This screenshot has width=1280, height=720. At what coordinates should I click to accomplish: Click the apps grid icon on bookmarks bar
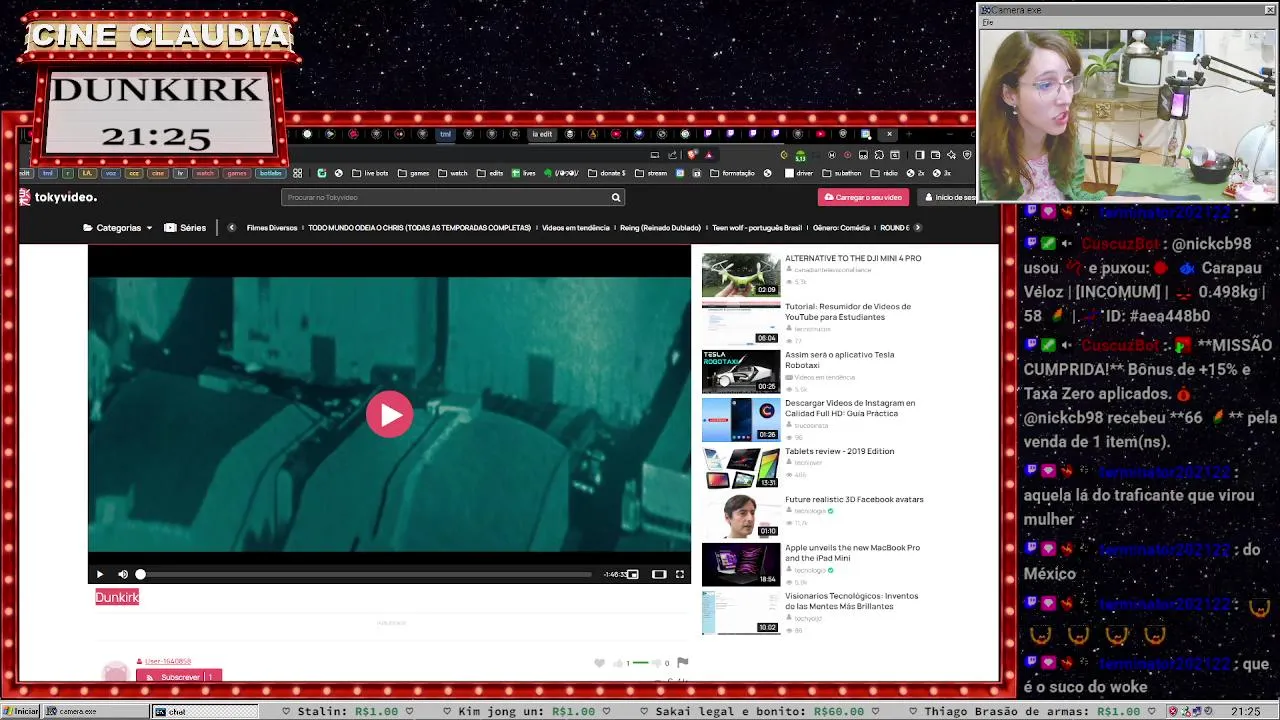[297, 173]
